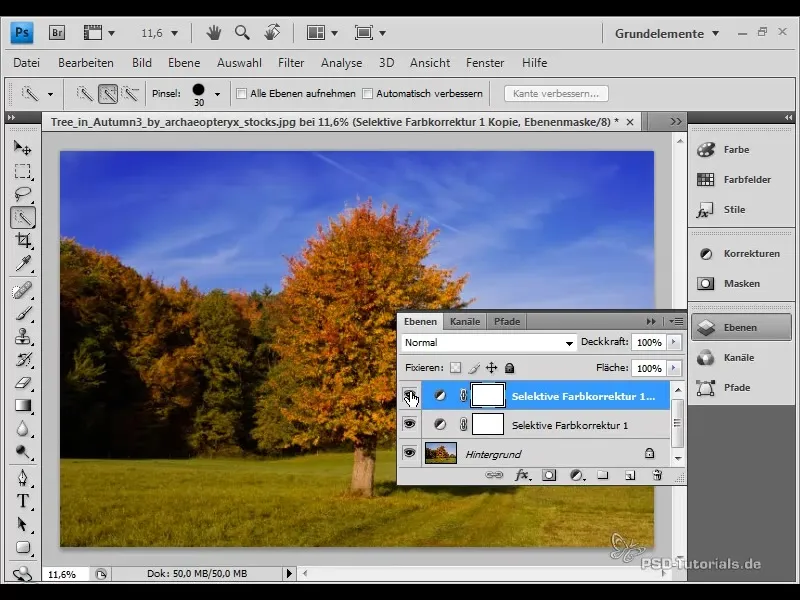This screenshot has width=800, height=600.
Task: Select the Rotate View tool
Action: [272, 33]
